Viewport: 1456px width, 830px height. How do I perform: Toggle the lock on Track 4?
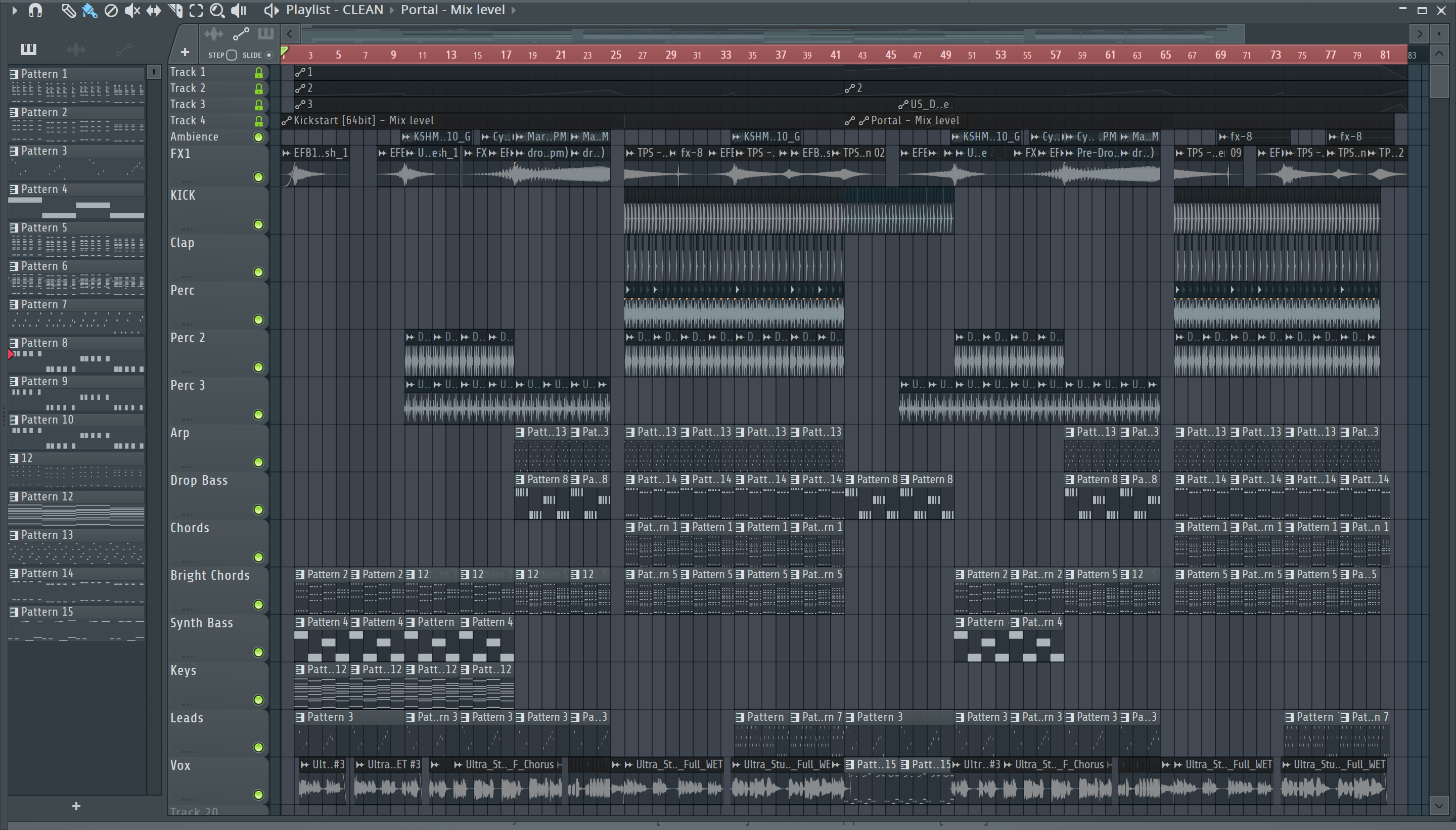click(x=259, y=121)
